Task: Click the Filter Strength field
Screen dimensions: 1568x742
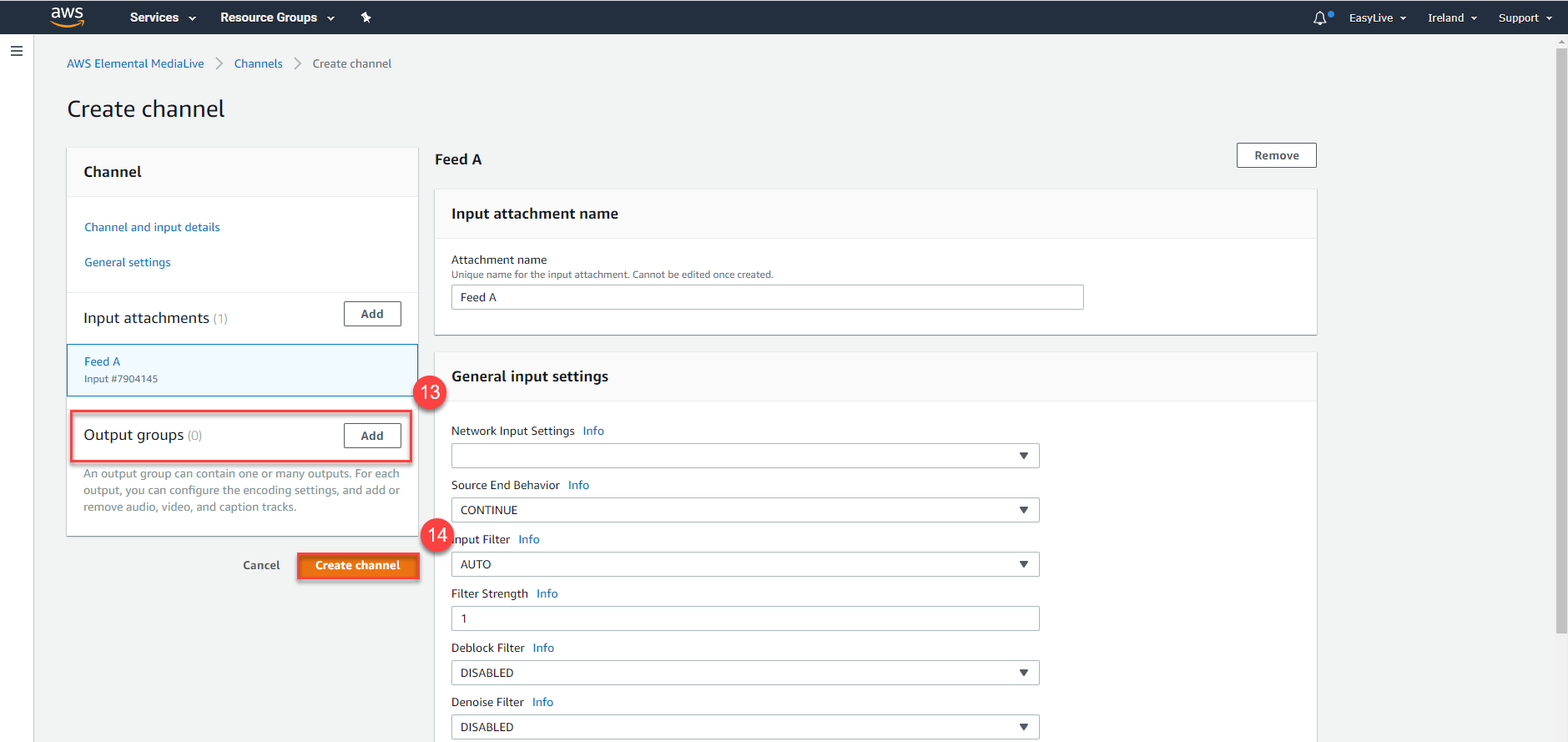Action: (745, 618)
